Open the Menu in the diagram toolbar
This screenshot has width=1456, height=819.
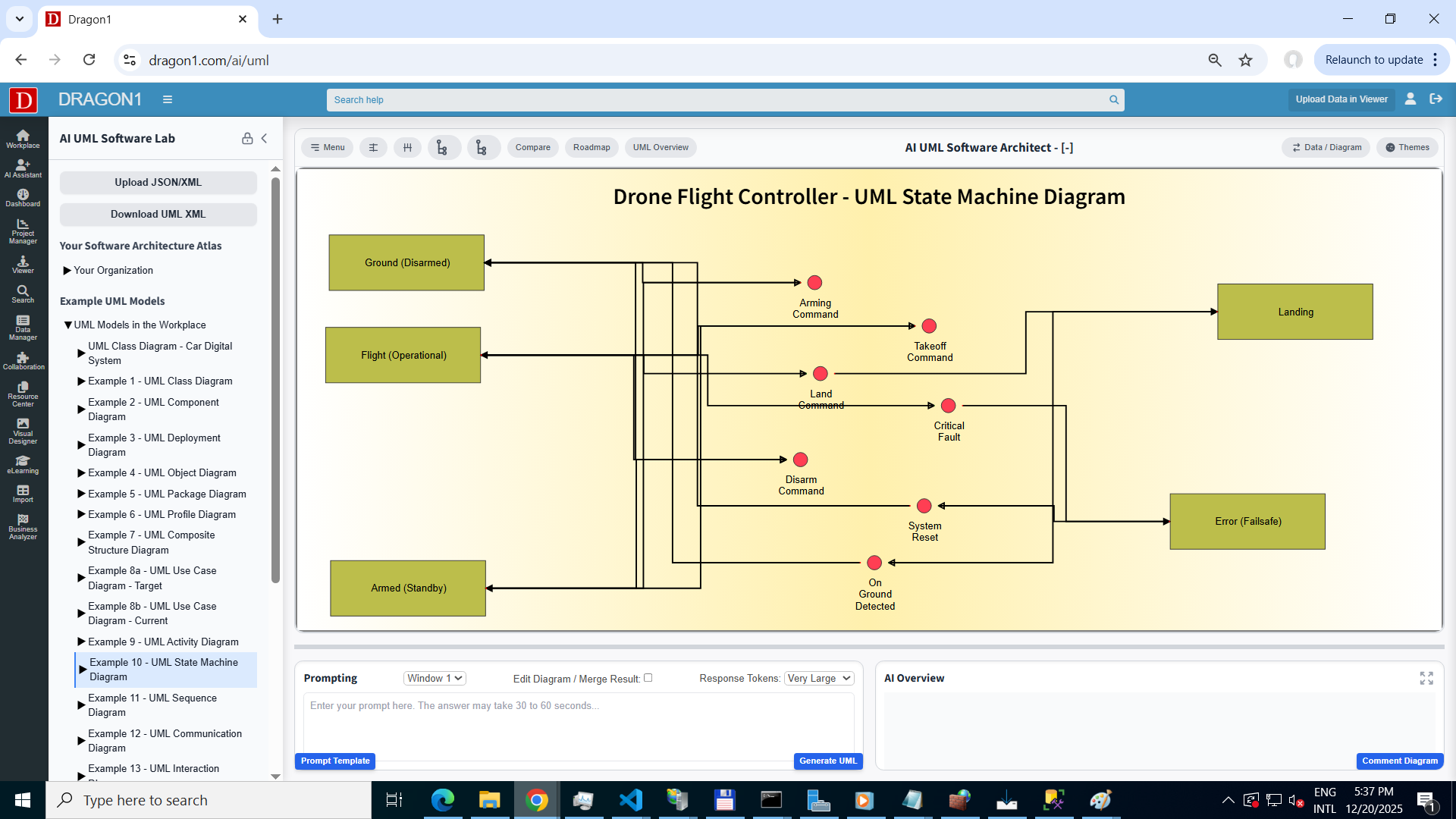(x=327, y=147)
